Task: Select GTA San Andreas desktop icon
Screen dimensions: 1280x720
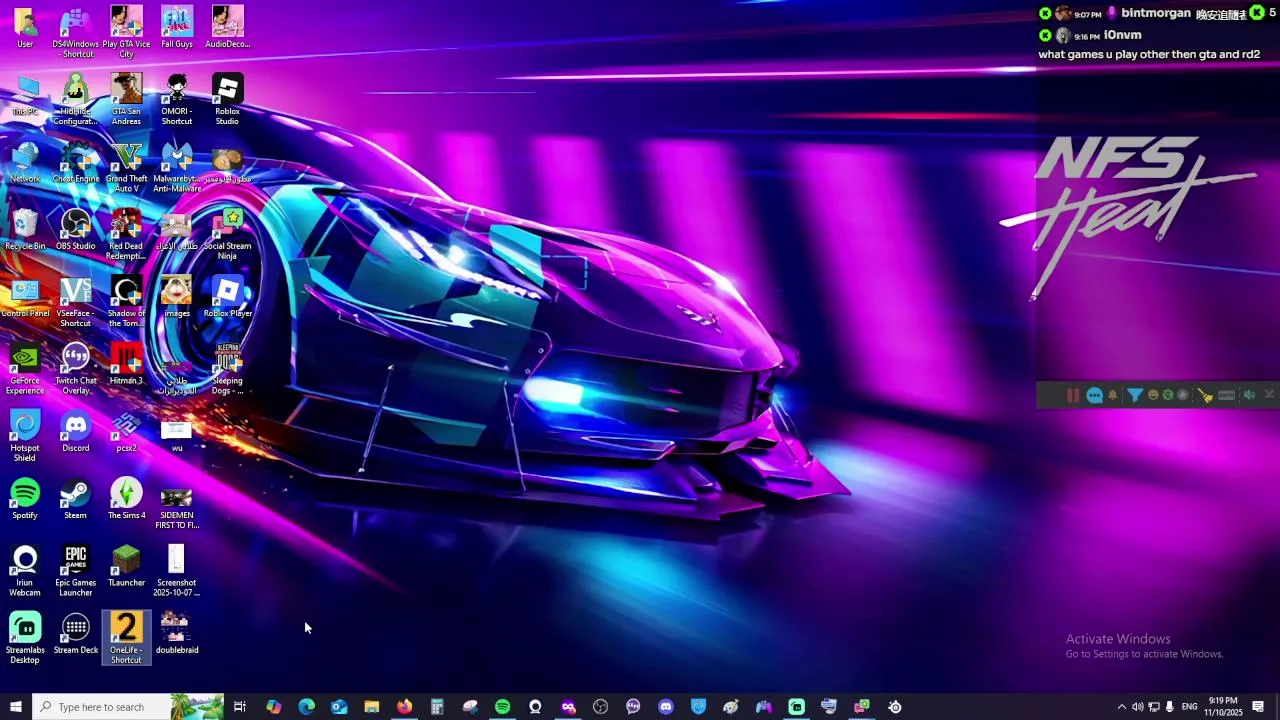Action: 126,101
